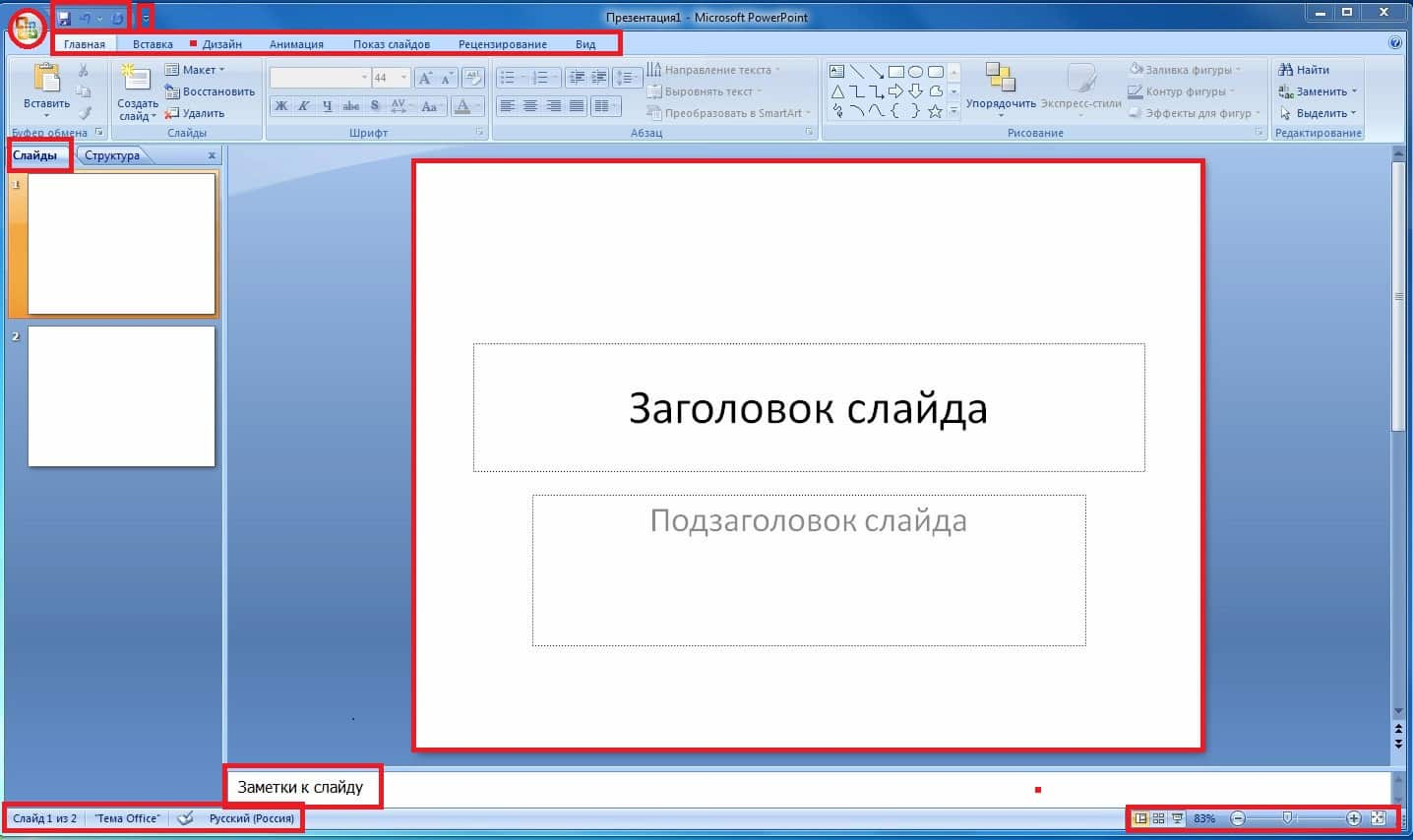Click Создать слайд new slide icon
Viewport: 1413px width, 840px height.
tap(135, 79)
